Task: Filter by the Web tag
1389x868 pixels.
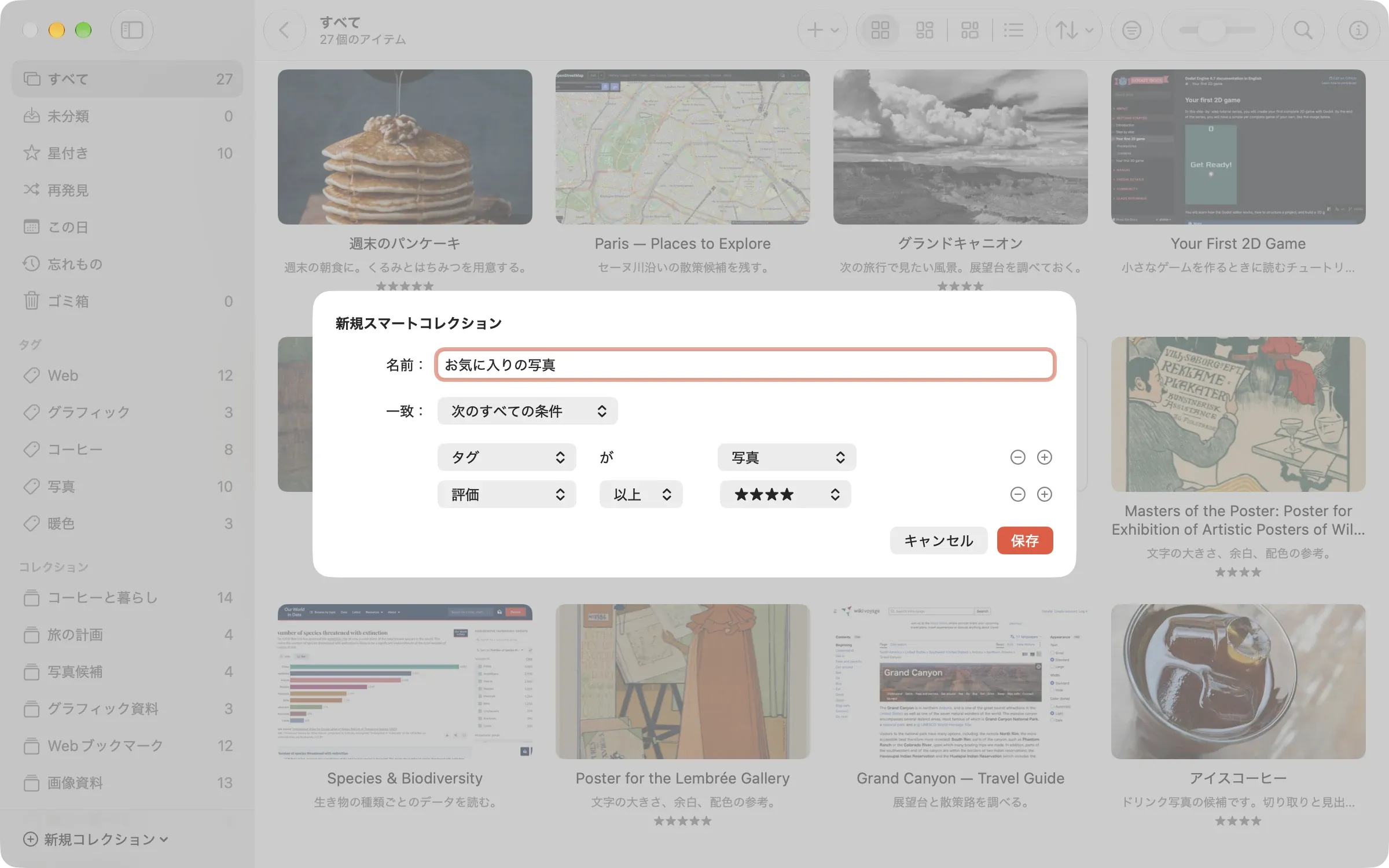Action: click(x=127, y=376)
